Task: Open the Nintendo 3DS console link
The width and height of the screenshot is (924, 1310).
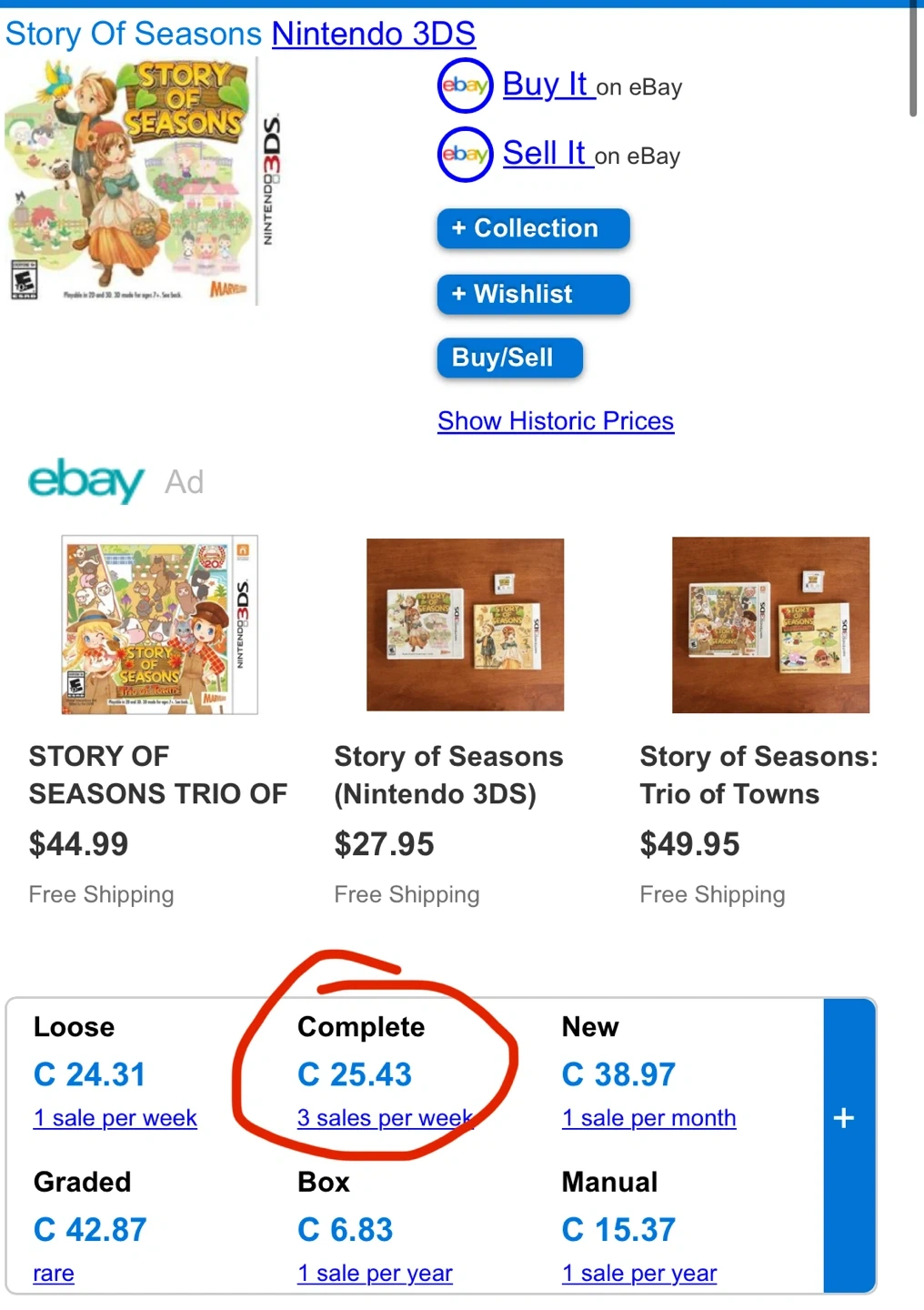Action: point(374,35)
